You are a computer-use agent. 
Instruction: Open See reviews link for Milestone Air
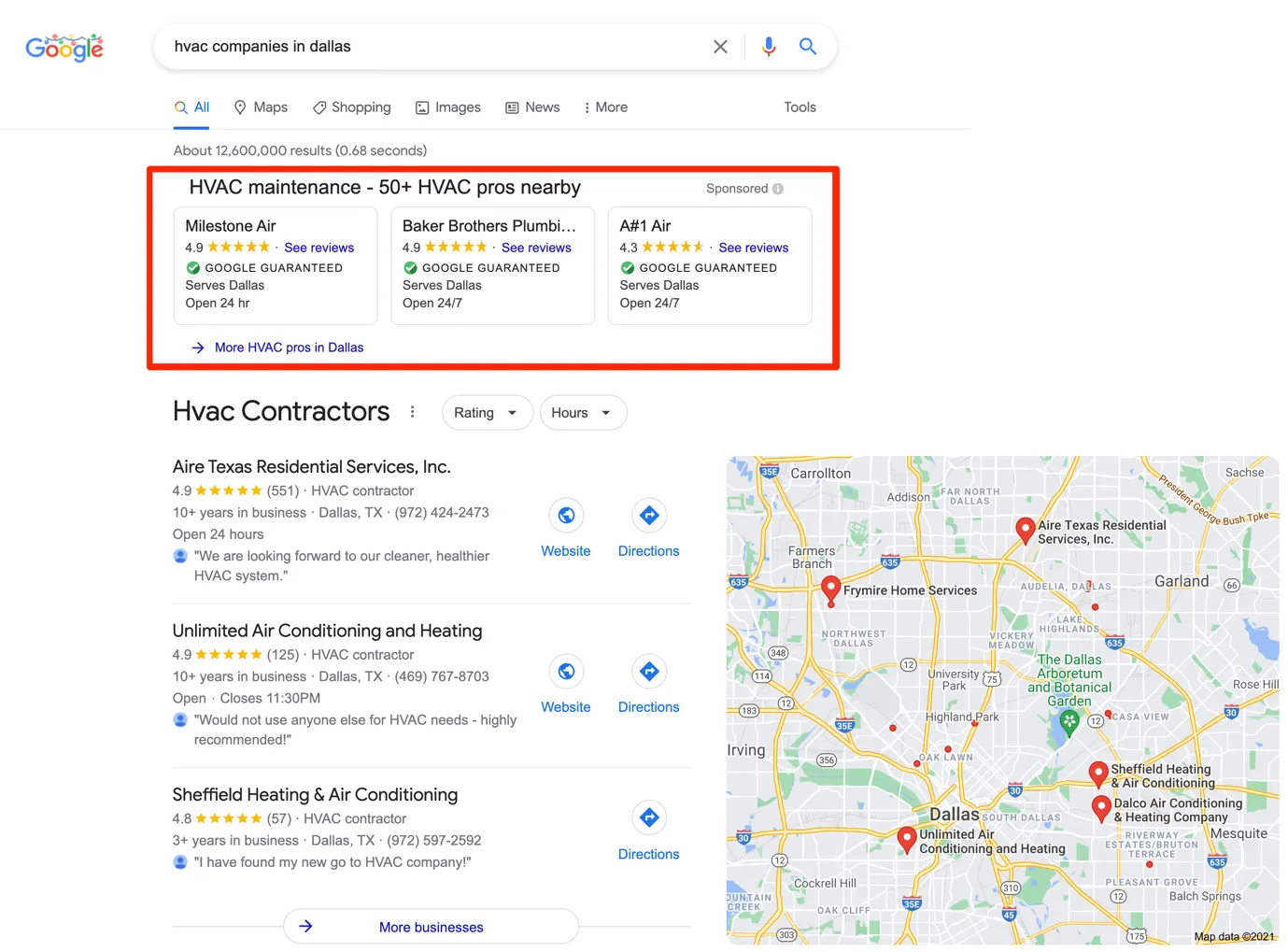coord(318,248)
